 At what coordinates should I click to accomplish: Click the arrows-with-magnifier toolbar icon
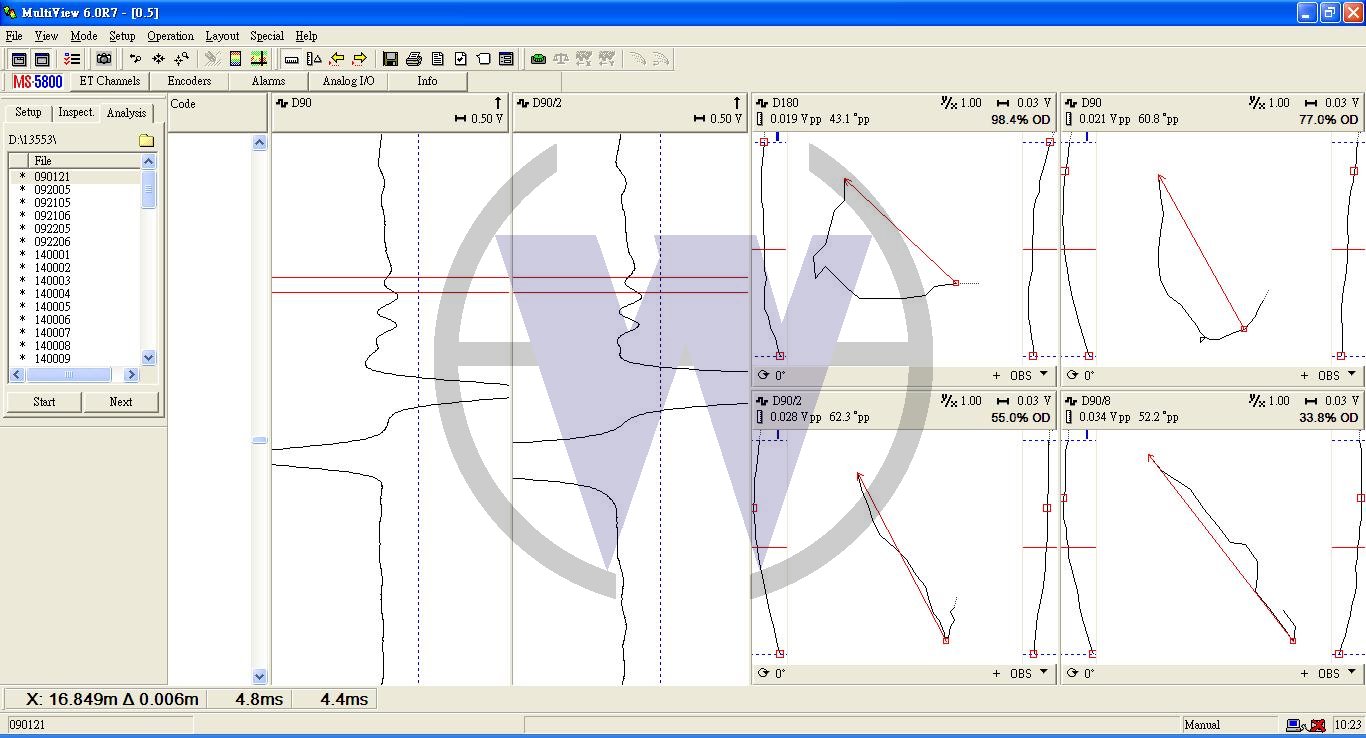point(181,59)
